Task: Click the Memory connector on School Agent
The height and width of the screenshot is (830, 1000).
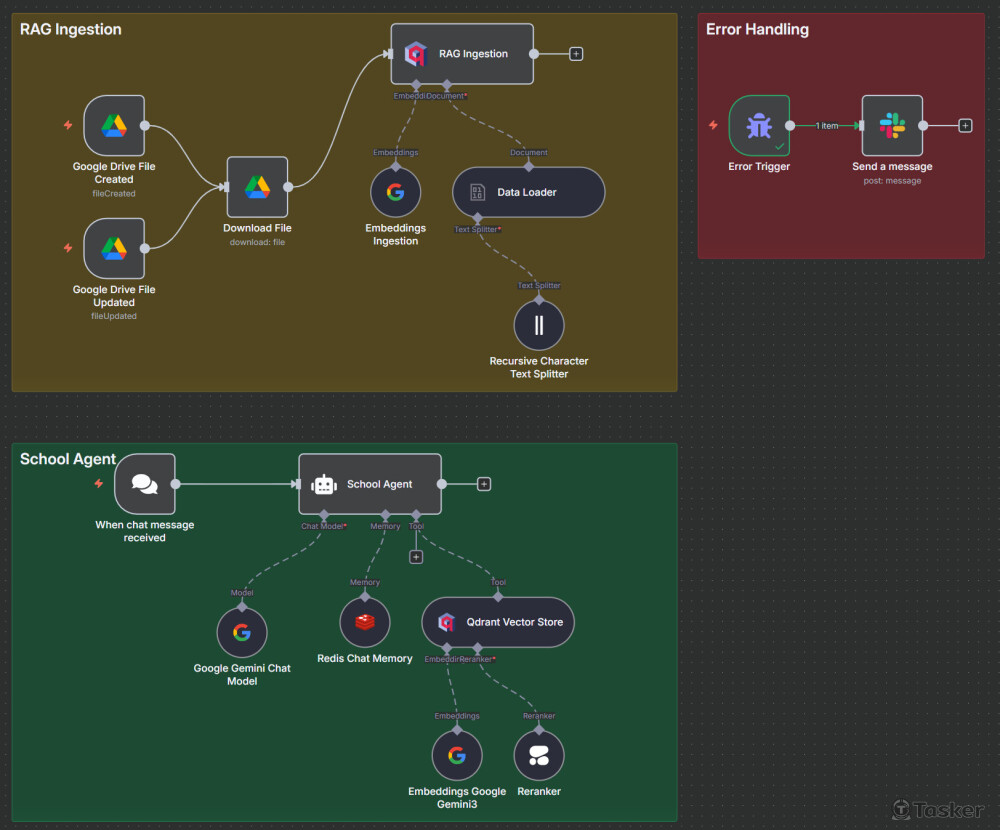Action: point(385,515)
